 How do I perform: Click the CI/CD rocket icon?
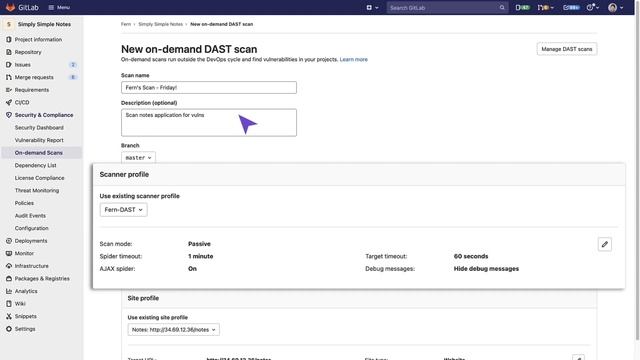9,102
